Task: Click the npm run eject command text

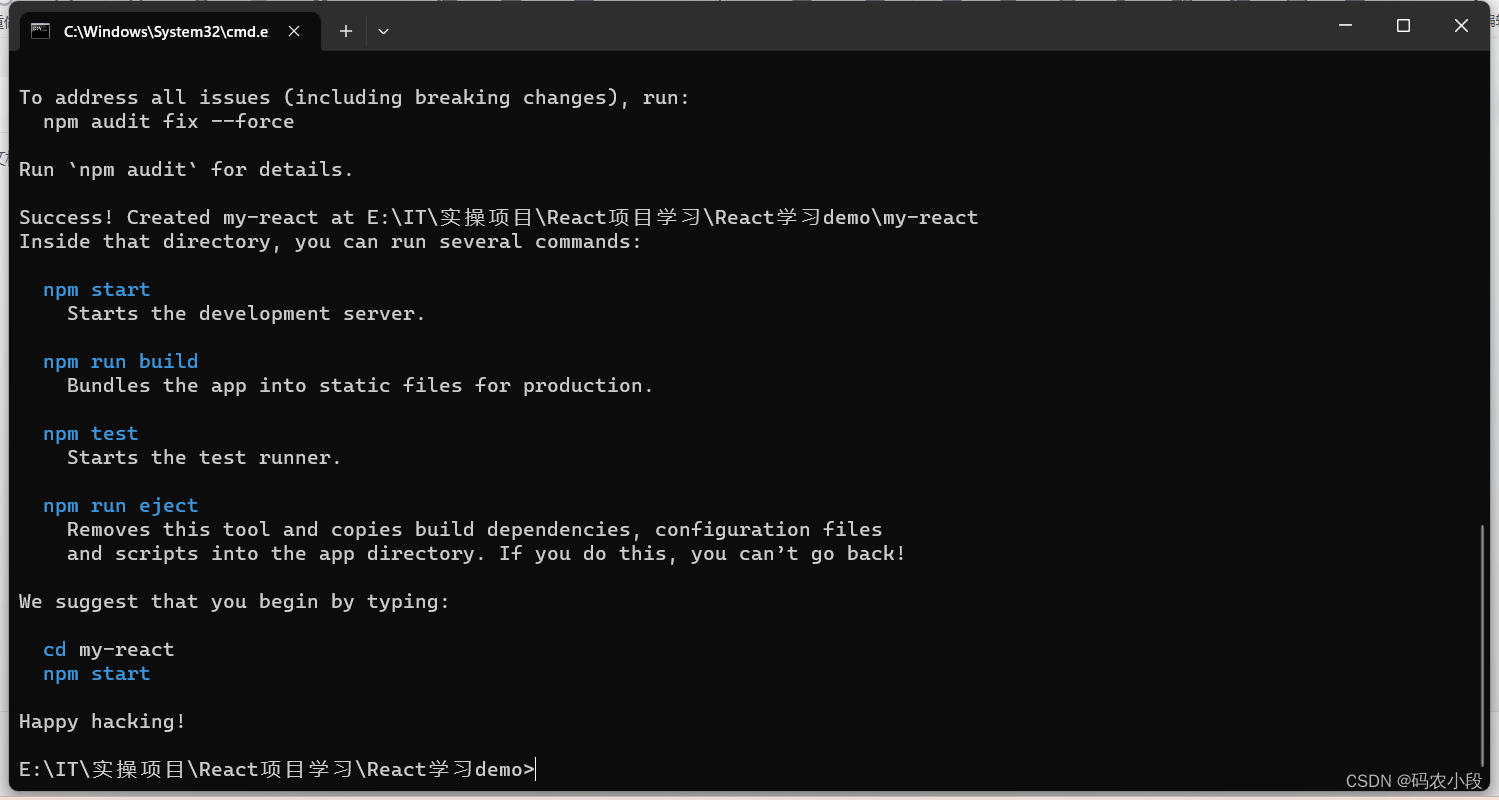Action: click(x=120, y=505)
